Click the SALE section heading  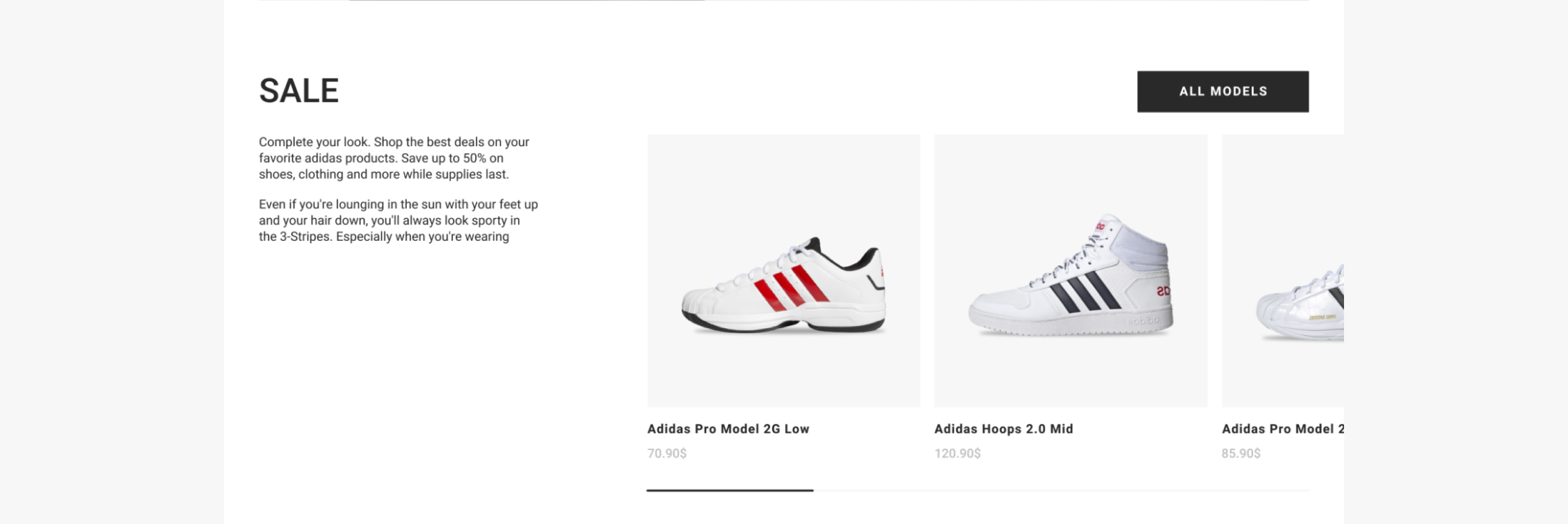[x=298, y=91]
